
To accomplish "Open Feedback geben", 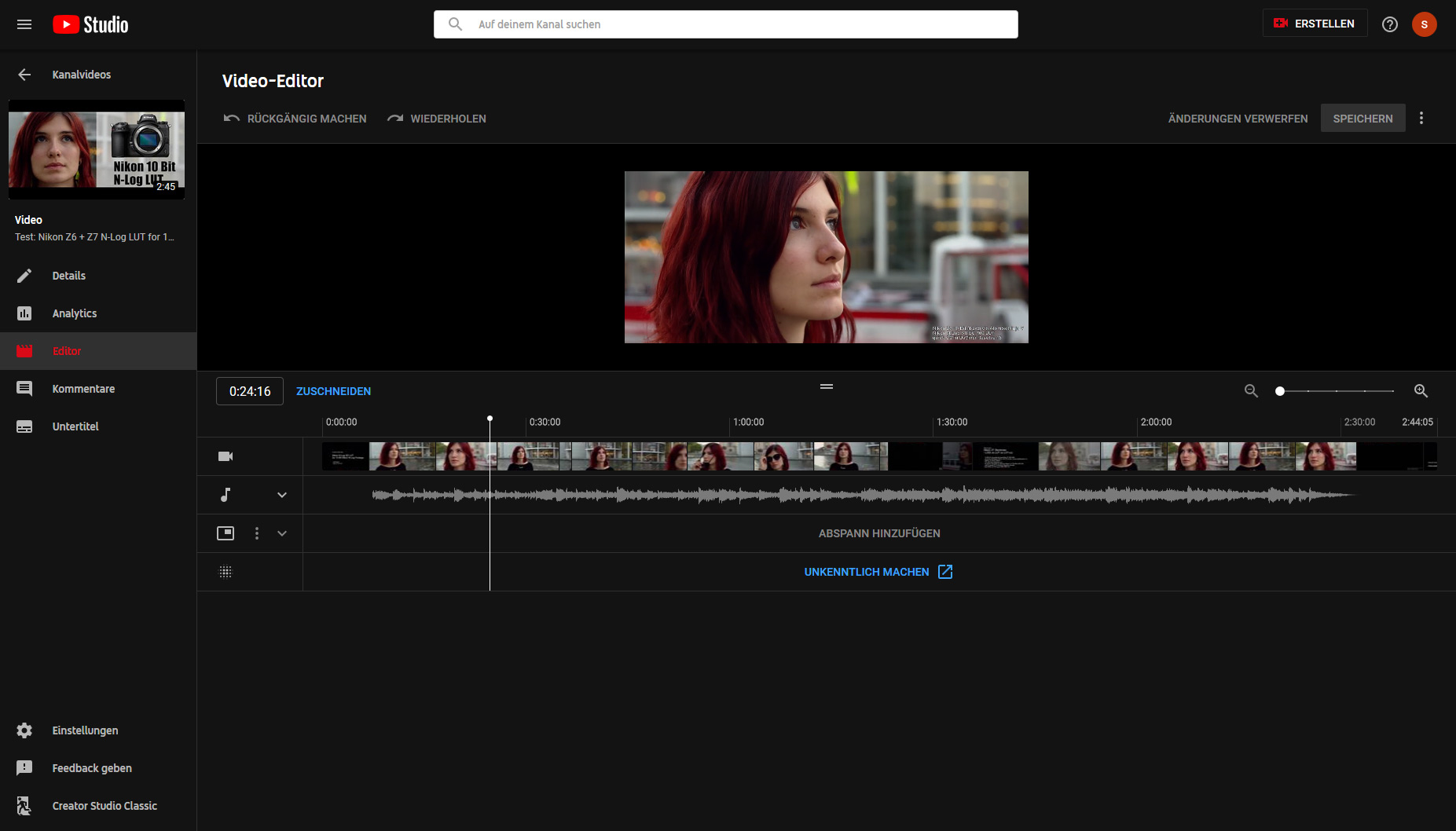I will click(92, 768).
